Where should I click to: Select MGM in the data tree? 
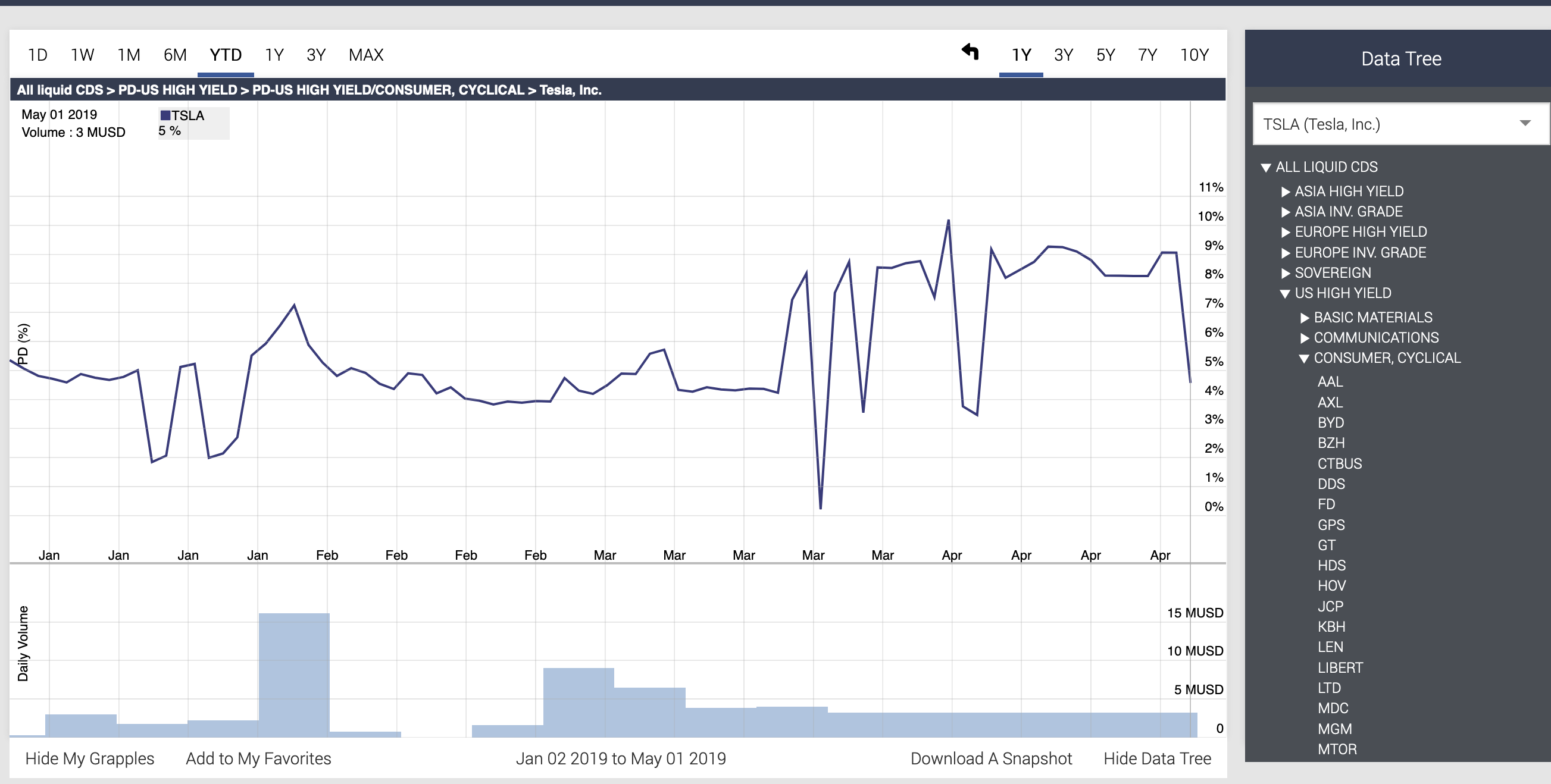tap(1334, 729)
